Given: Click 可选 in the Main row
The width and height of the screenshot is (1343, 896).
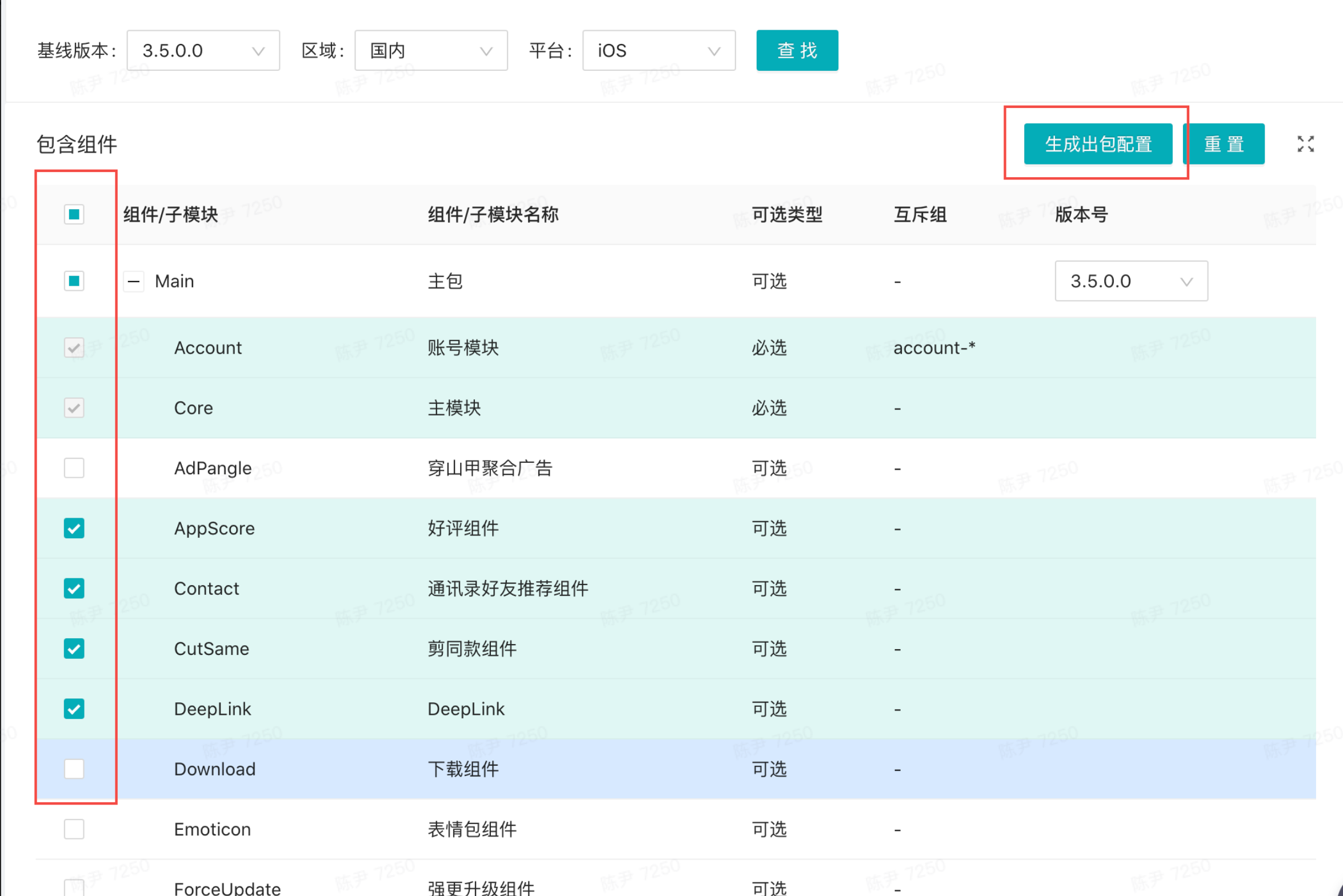Looking at the screenshot, I should tap(769, 281).
